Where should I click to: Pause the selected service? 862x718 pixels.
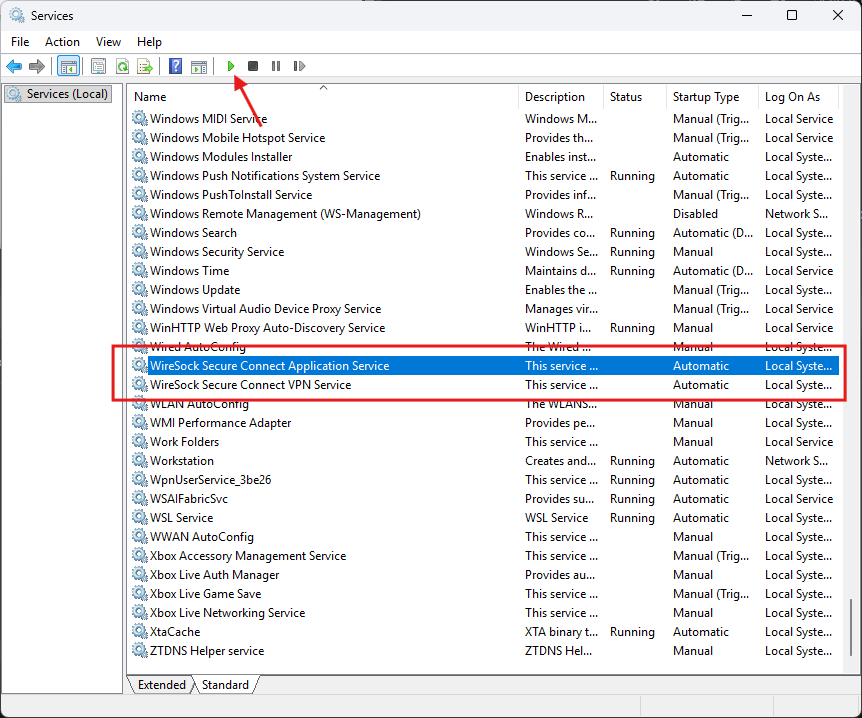tap(277, 66)
